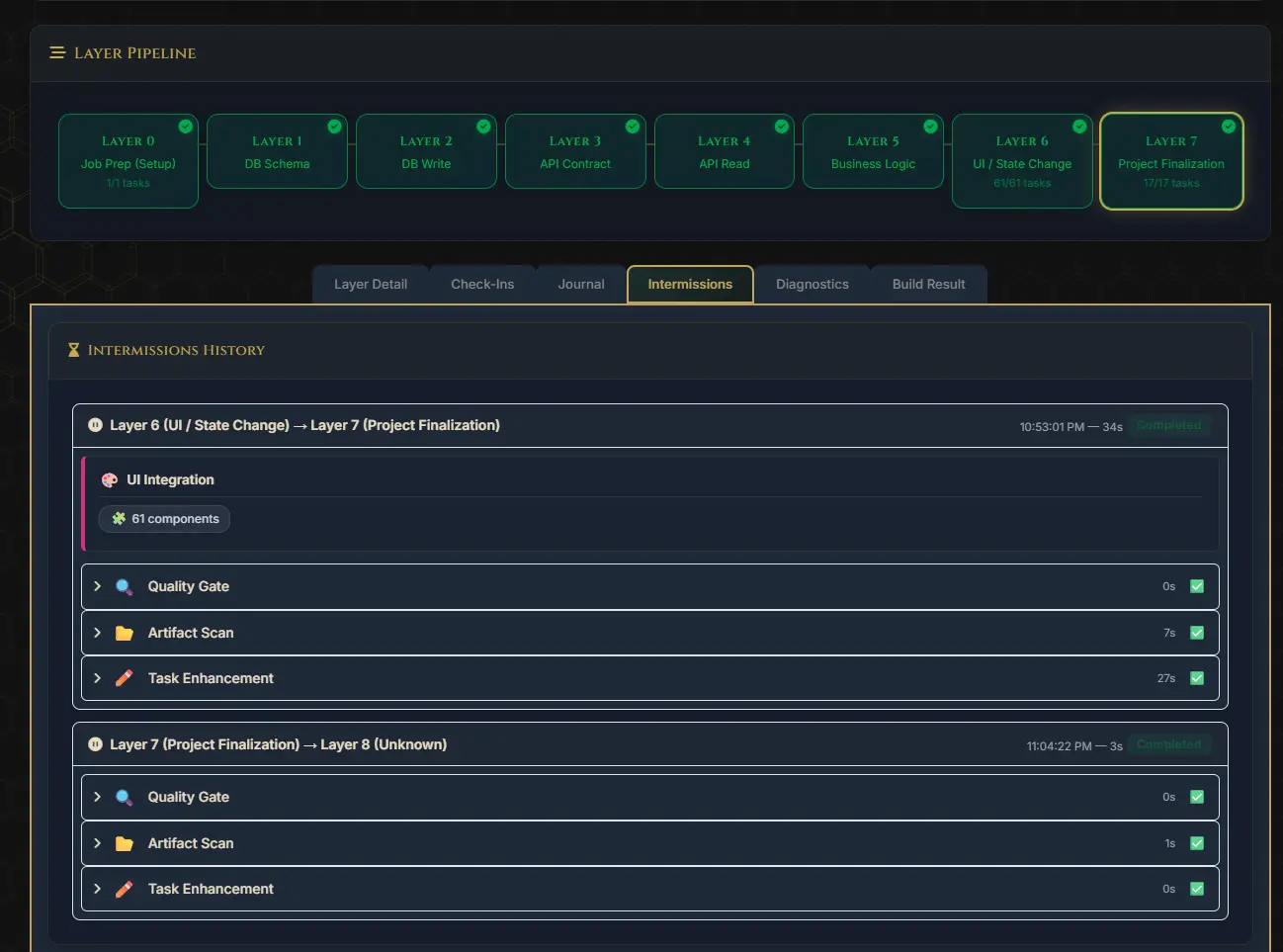Toggle checkbox on Layer 7 Quality Gate row
Viewport: 1283px width, 952px height.
(1197, 797)
